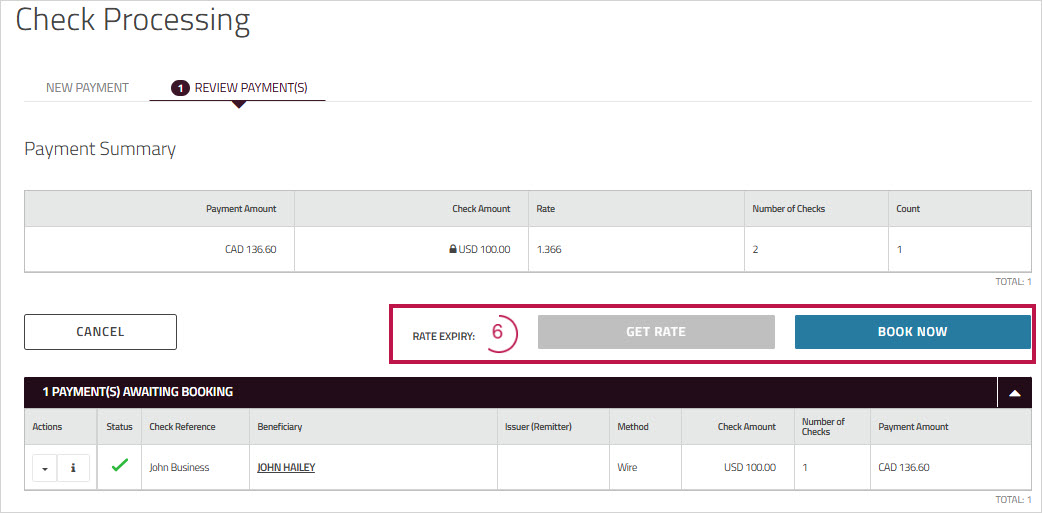The height and width of the screenshot is (513, 1042).
Task: Click the 1 Payment(s) Awaiting Booking title
Action: (x=138, y=392)
